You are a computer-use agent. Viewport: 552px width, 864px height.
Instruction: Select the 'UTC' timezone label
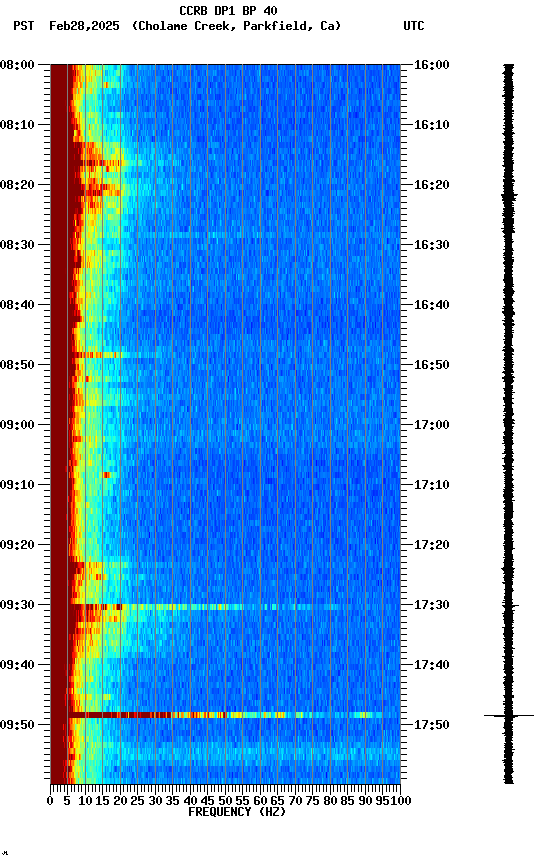(x=414, y=26)
